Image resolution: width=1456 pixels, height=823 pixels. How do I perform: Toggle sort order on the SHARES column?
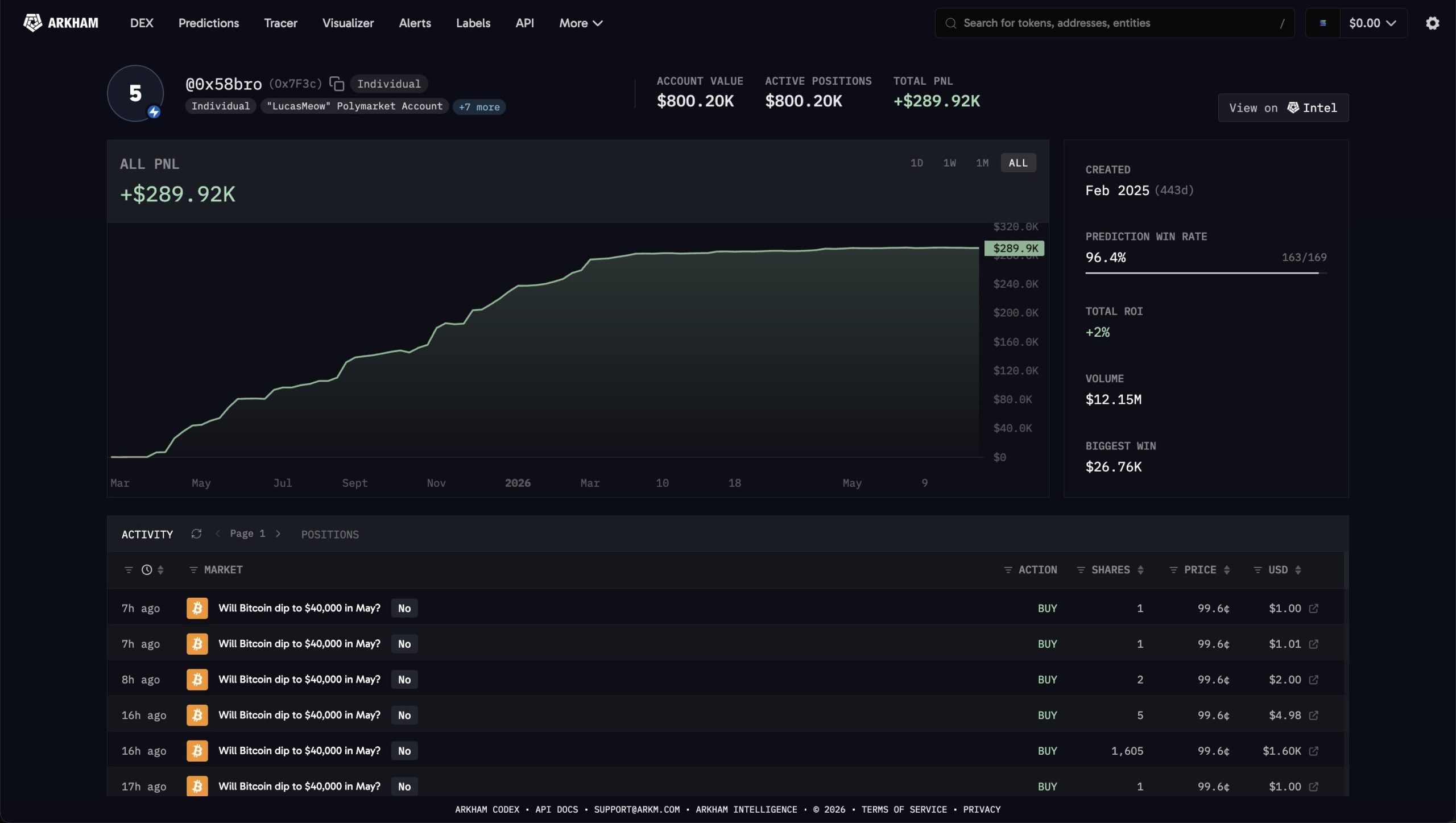click(1140, 570)
